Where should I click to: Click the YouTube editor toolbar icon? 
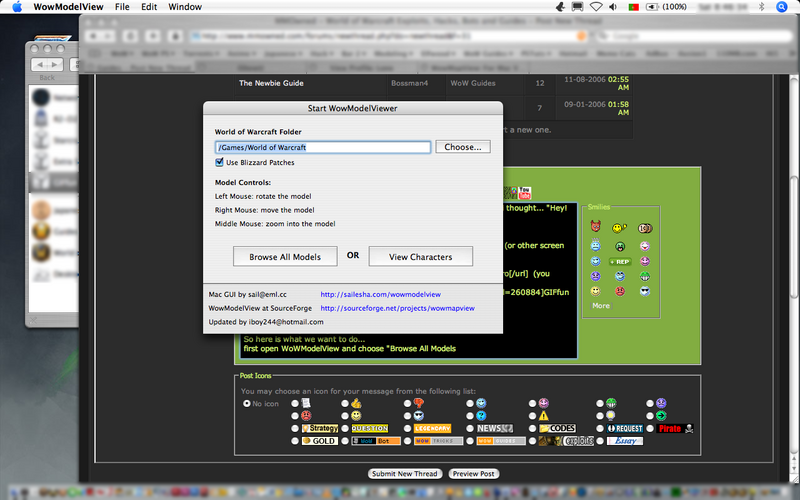[524, 192]
